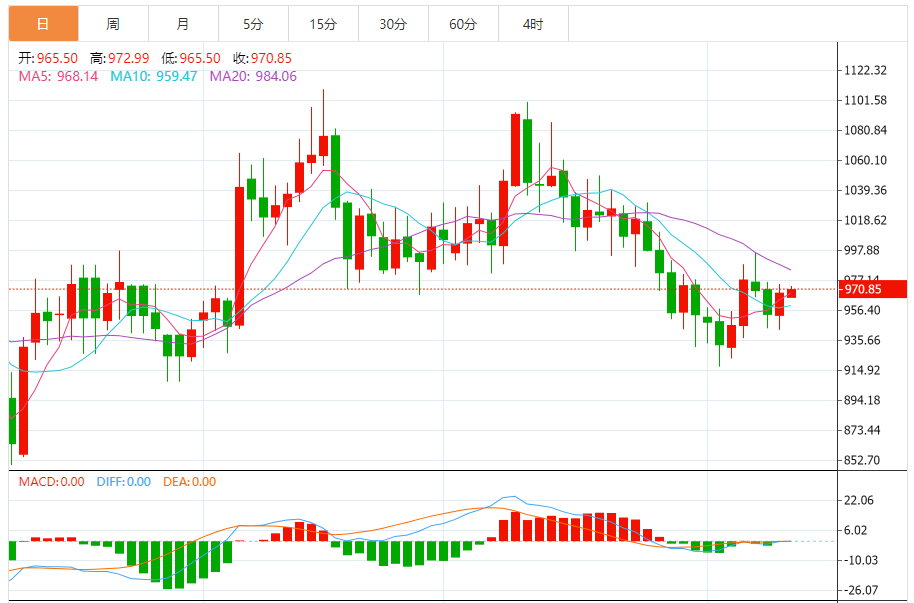914x603 pixels.
Task: Click the 1039.36 price axis label
Action: point(865,190)
